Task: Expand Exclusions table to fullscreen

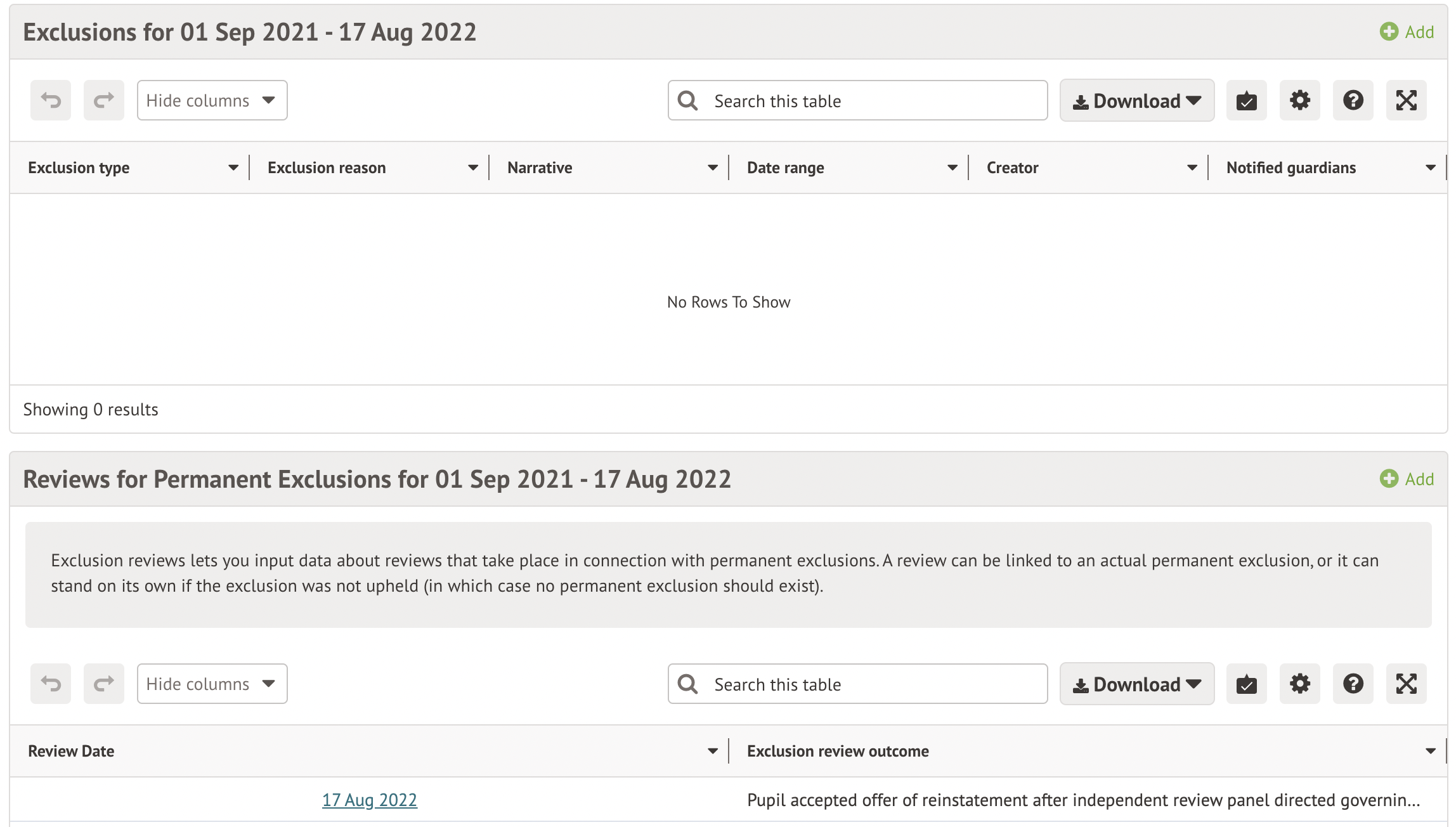Action: pos(1406,100)
